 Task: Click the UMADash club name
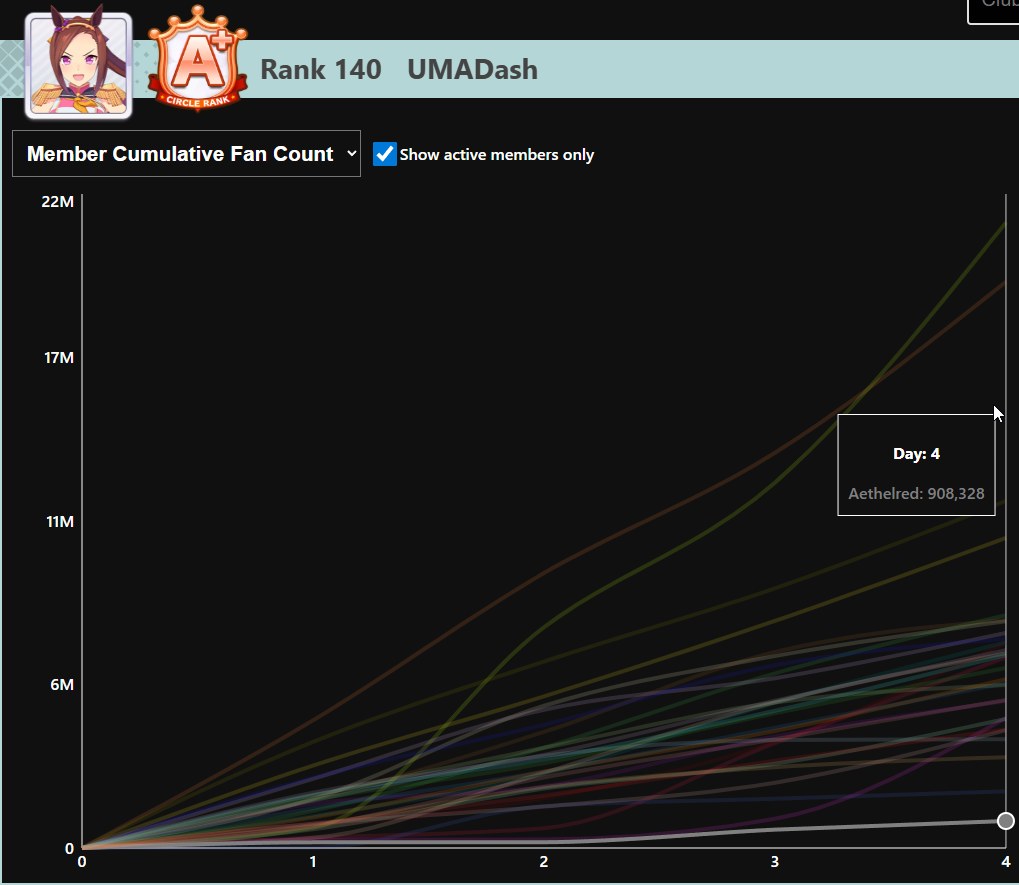tap(472, 70)
